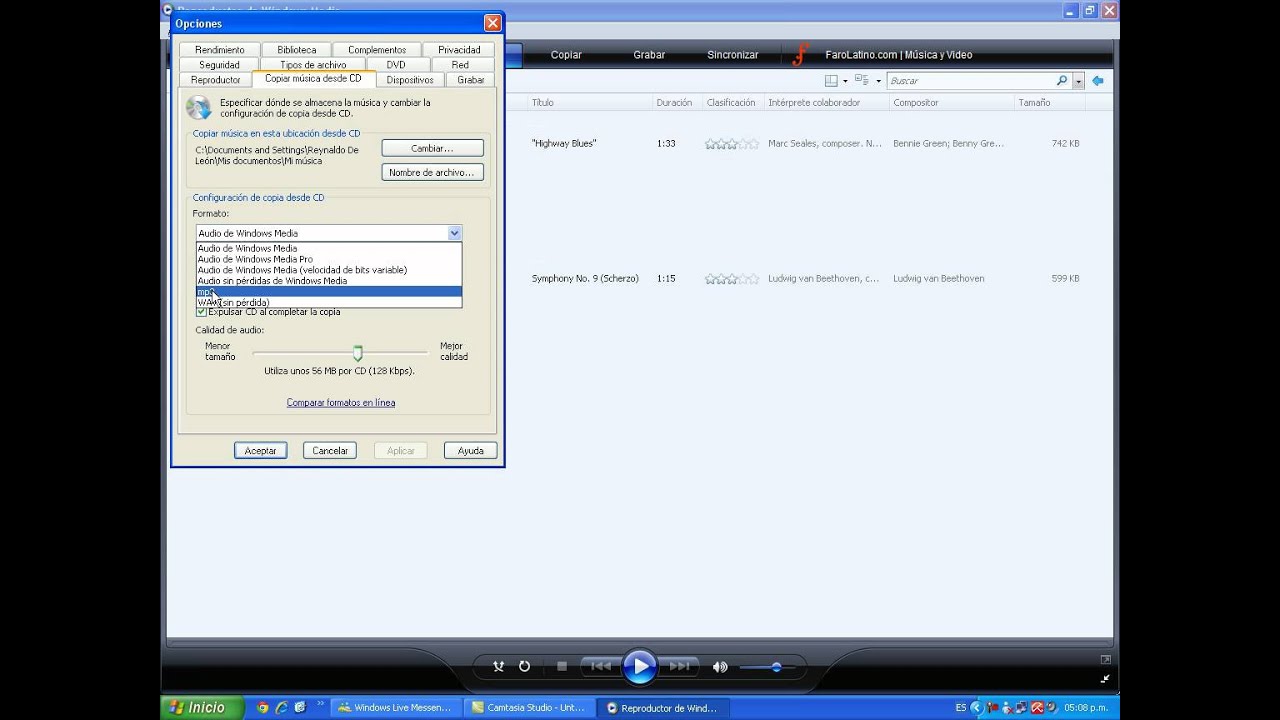This screenshot has width=1280, height=720.
Task: Open the Copiar tab in Media Player
Action: point(566,55)
